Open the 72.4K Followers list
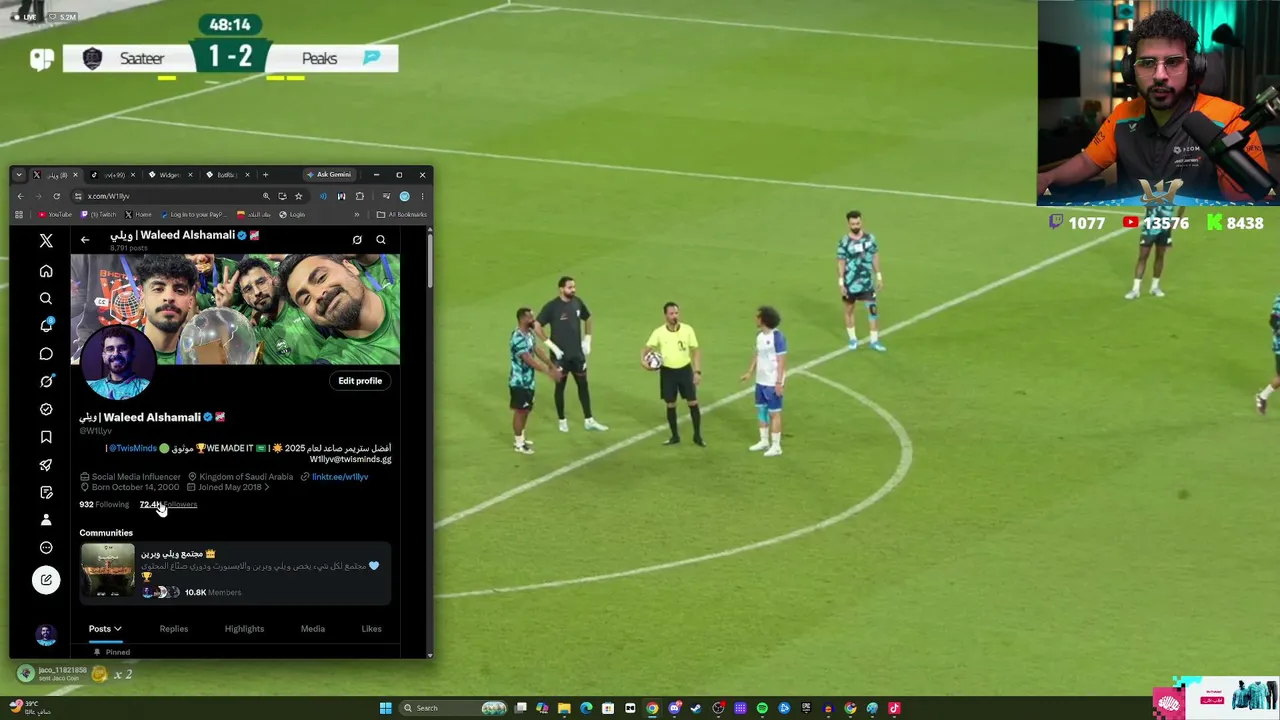Image resolution: width=1280 pixels, height=720 pixels. pos(168,505)
